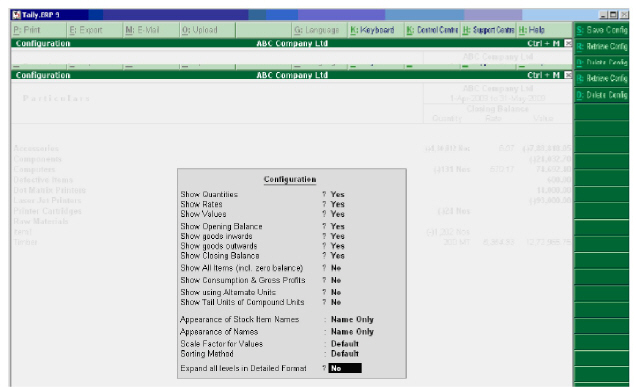
Task: Click the Closing Balance header in background report
Action: (498, 109)
